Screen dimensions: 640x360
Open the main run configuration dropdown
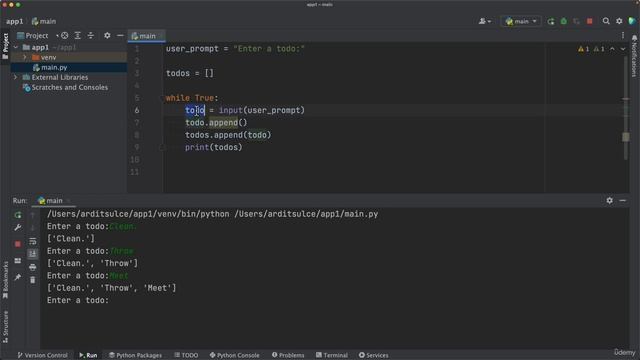point(521,21)
